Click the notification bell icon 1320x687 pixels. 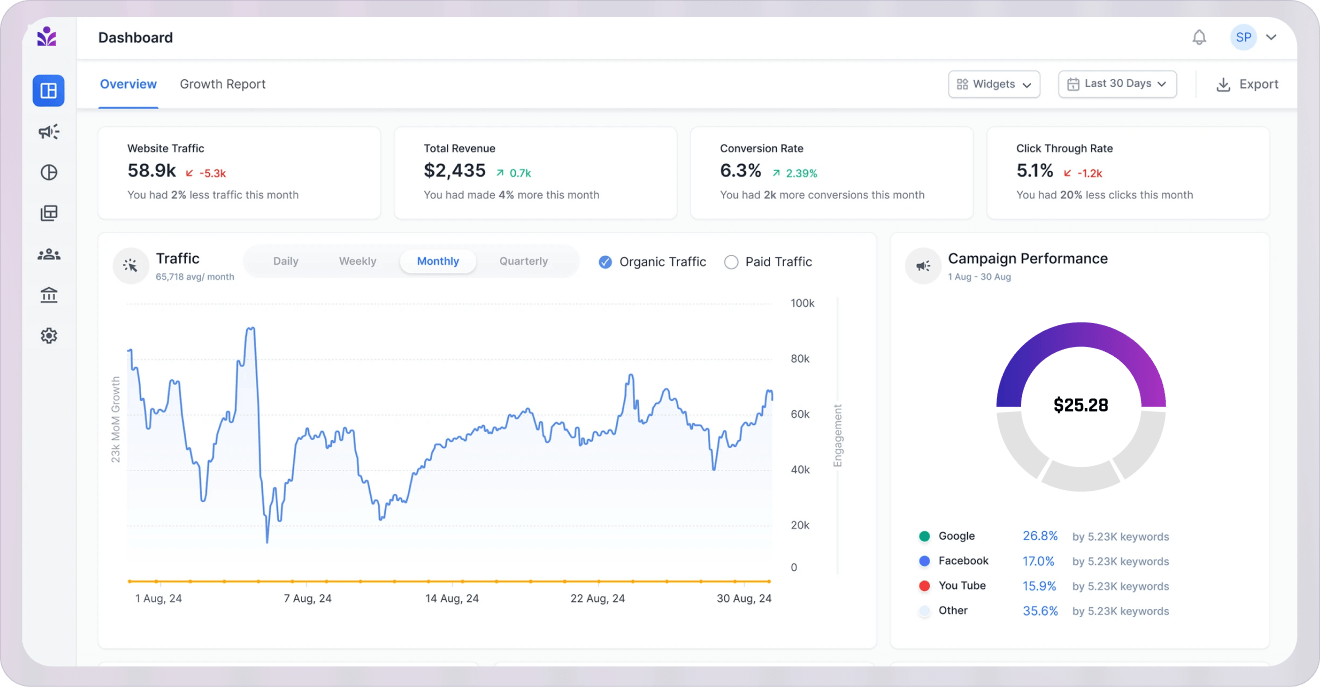click(x=1199, y=38)
